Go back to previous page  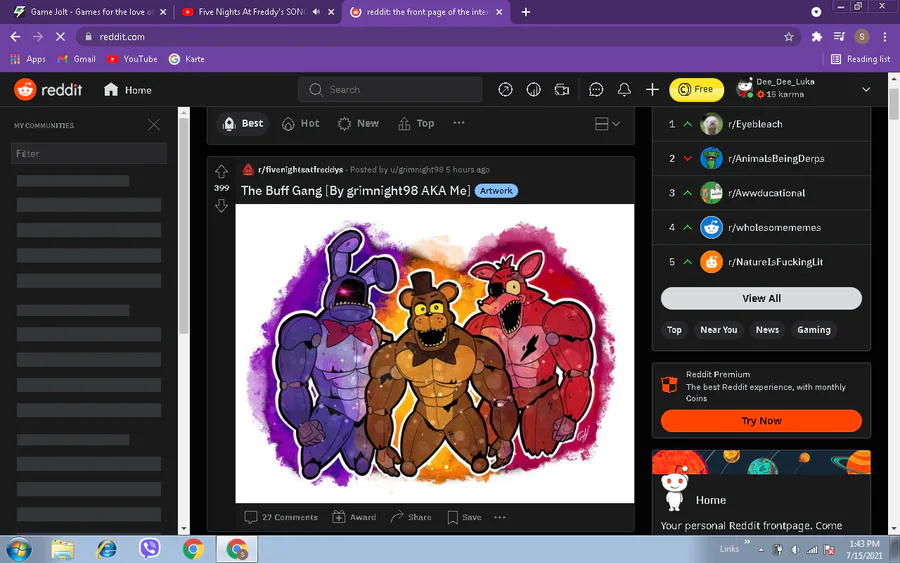(x=15, y=37)
